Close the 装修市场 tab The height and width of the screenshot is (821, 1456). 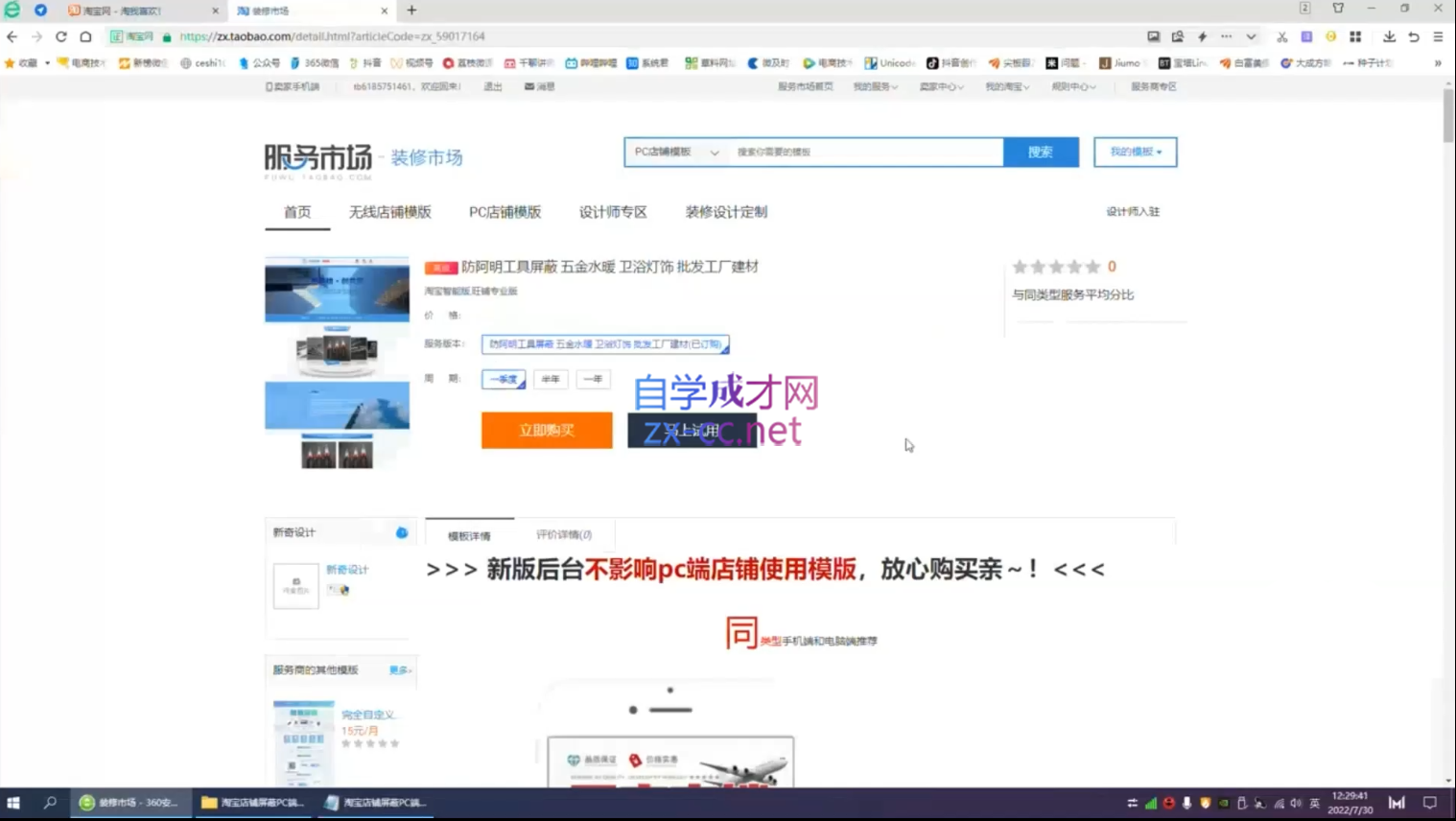[385, 11]
